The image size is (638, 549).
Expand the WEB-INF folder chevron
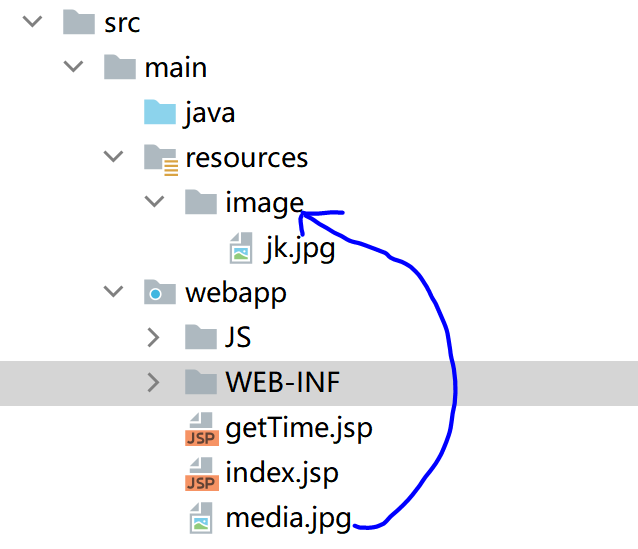pos(153,382)
